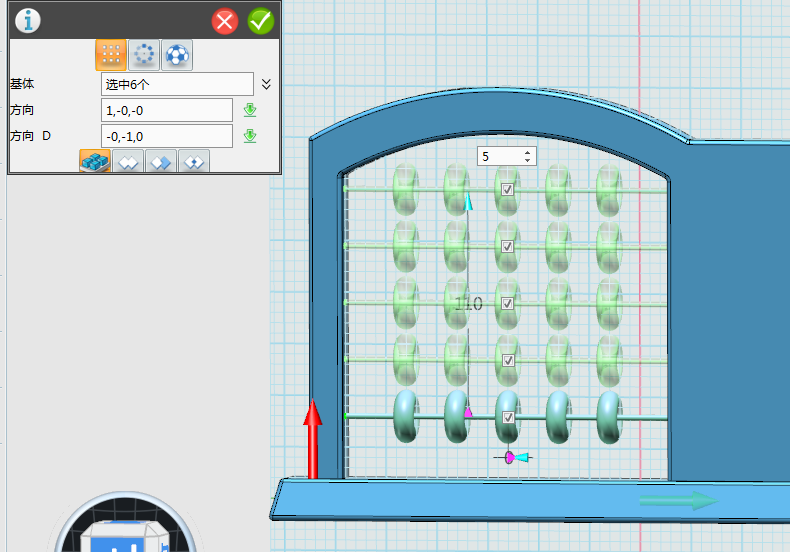Screen dimensions: 790x552
Task: Cancel the array with the red X
Action: pyautogui.click(x=226, y=21)
